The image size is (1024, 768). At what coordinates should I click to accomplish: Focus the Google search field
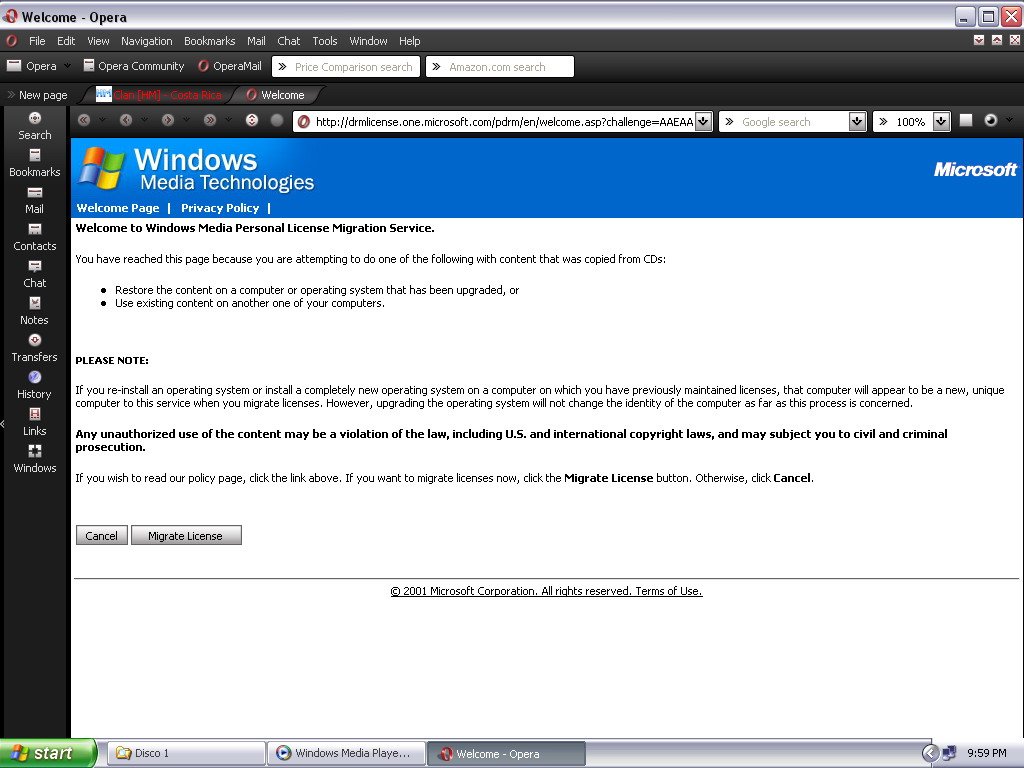pos(793,121)
